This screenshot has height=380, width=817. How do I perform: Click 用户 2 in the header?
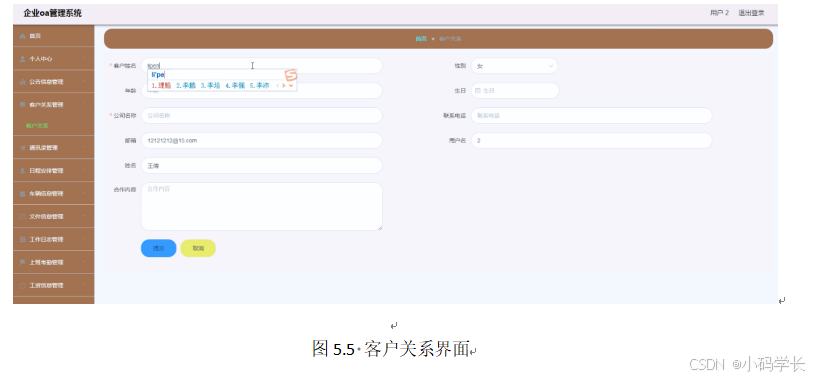click(720, 13)
